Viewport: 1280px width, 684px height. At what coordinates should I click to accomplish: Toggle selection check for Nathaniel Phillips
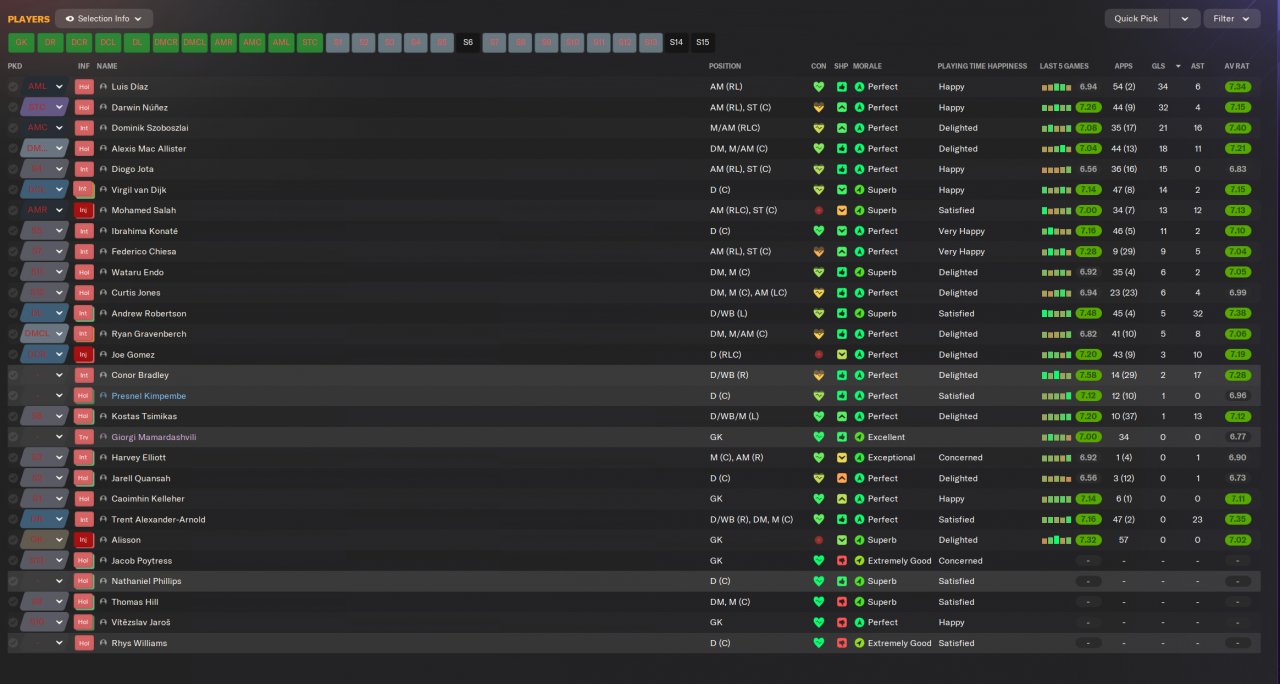pyautogui.click(x=13, y=581)
